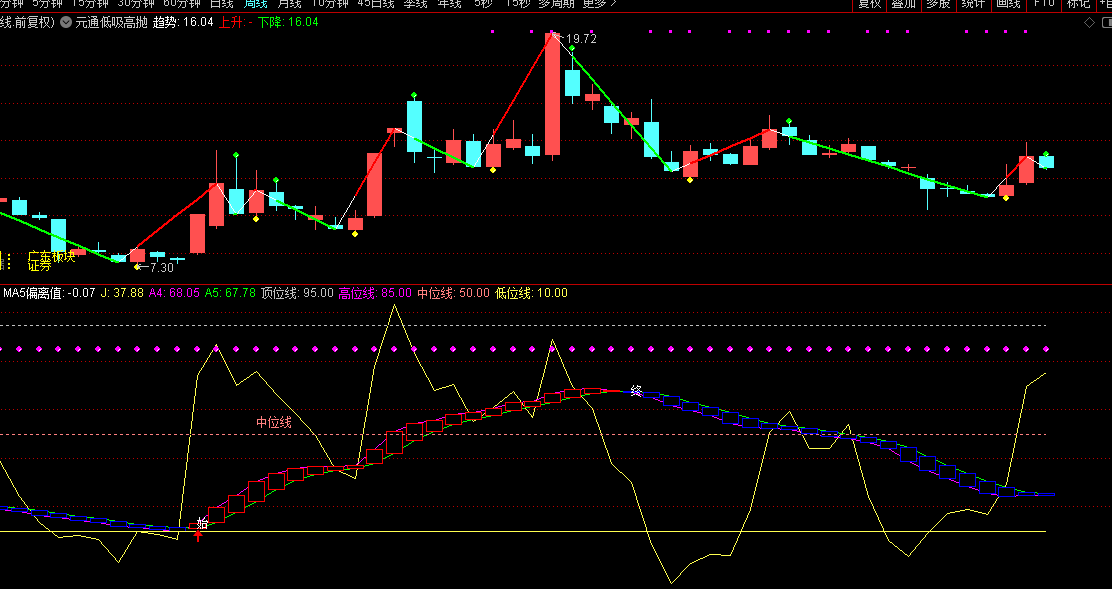Select the 30分钟 period tab
Screen dimensions: 1112x589
pos(135,4)
